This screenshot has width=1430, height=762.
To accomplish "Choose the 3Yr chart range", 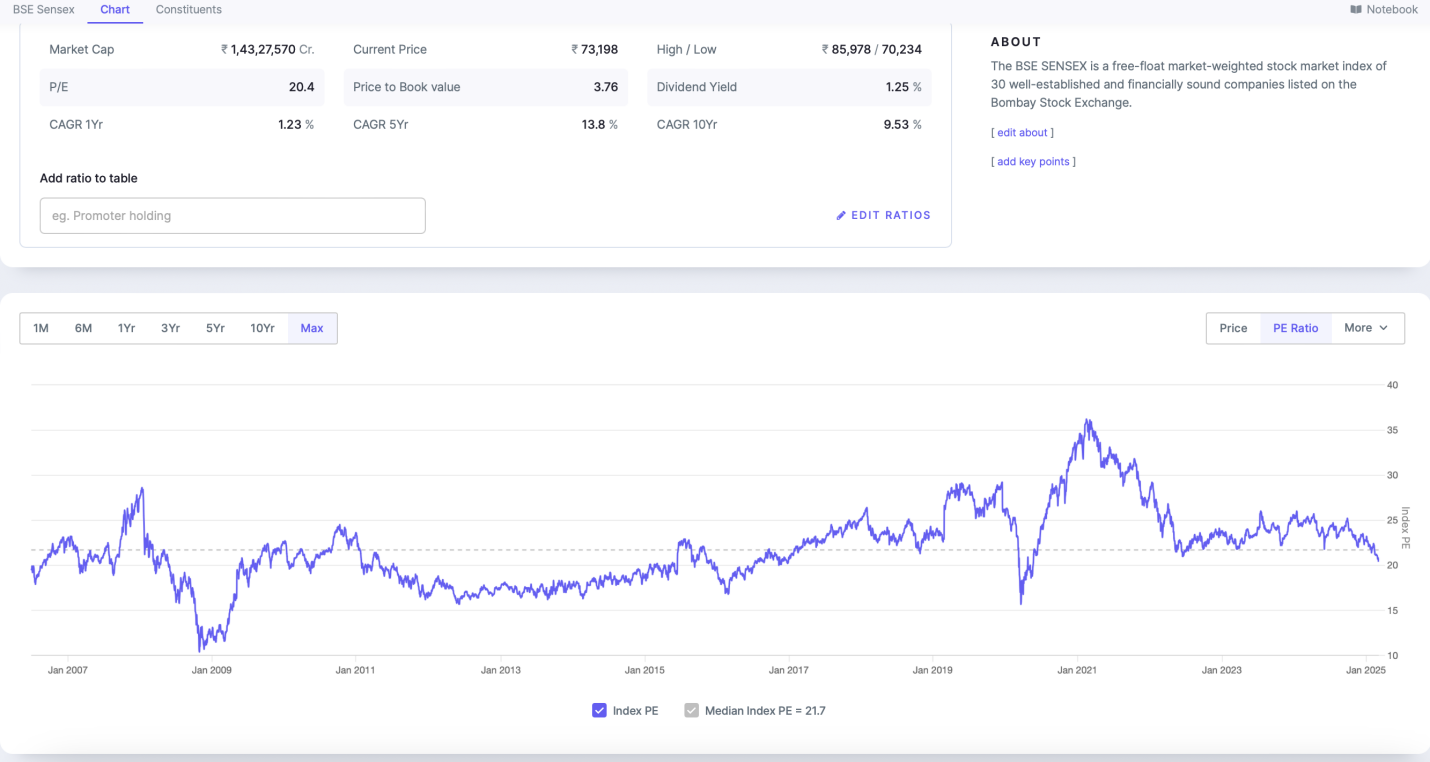I will pos(170,328).
